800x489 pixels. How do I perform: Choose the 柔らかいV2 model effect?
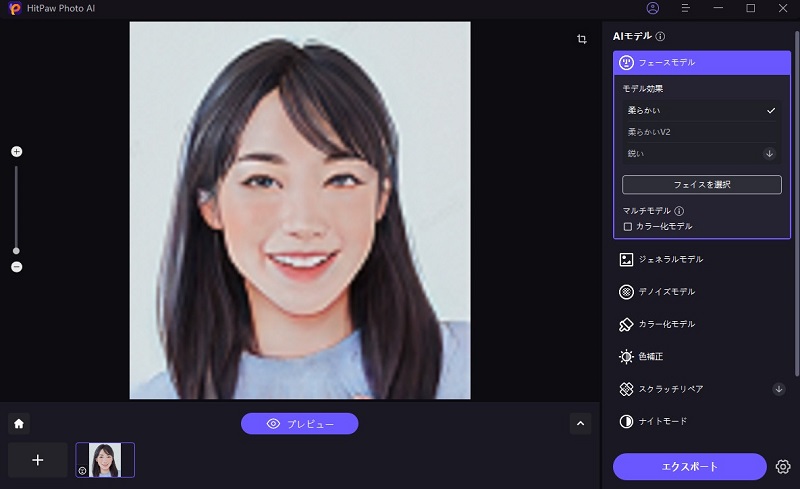pyautogui.click(x=700, y=132)
